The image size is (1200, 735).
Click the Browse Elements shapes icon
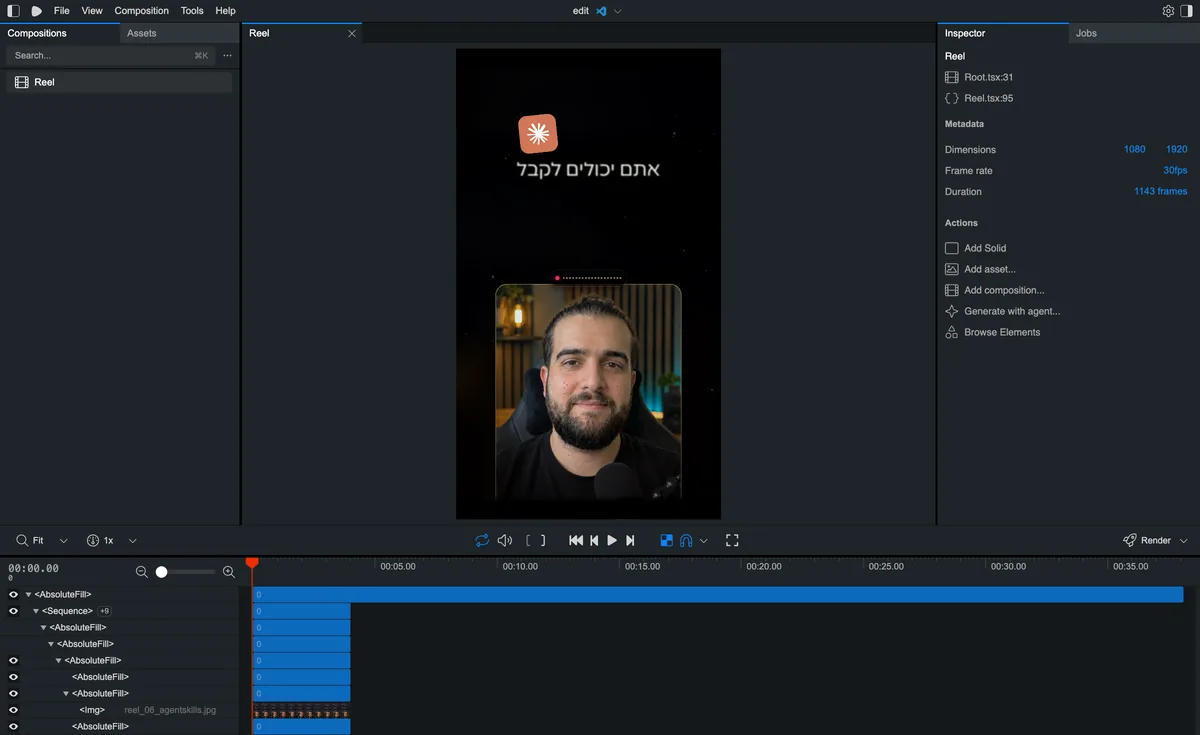952,332
